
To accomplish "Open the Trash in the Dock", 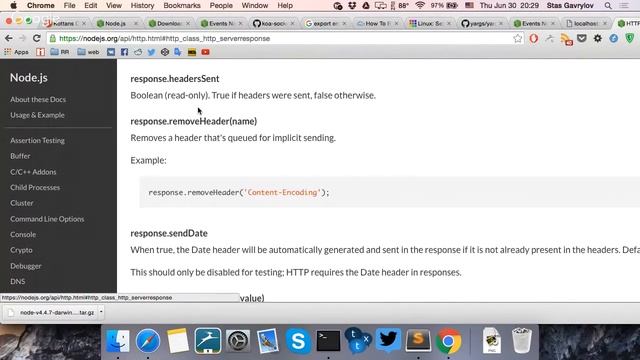I will coord(522,341).
